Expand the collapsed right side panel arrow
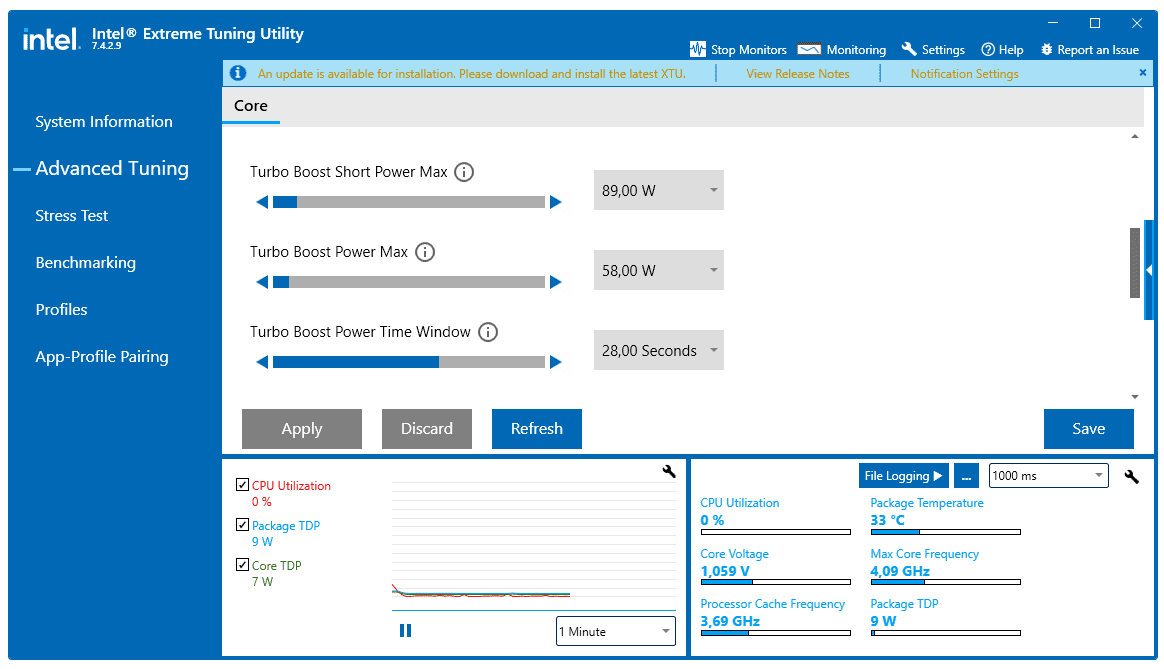Screen dimensions: 1164x669 click(1149, 270)
